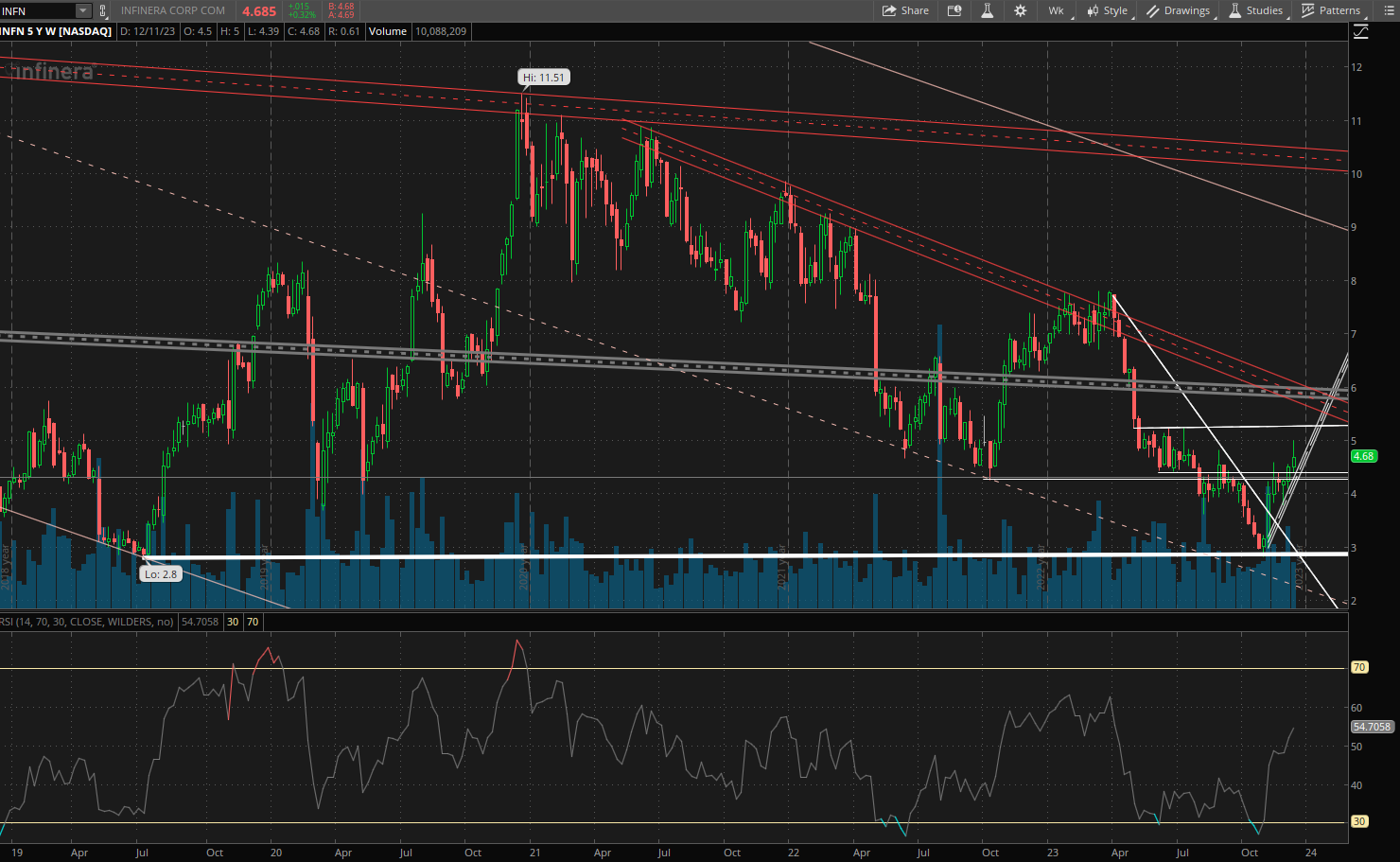The width and height of the screenshot is (1400, 862).
Task: Open chart settings gear icon
Action: 1020,10
